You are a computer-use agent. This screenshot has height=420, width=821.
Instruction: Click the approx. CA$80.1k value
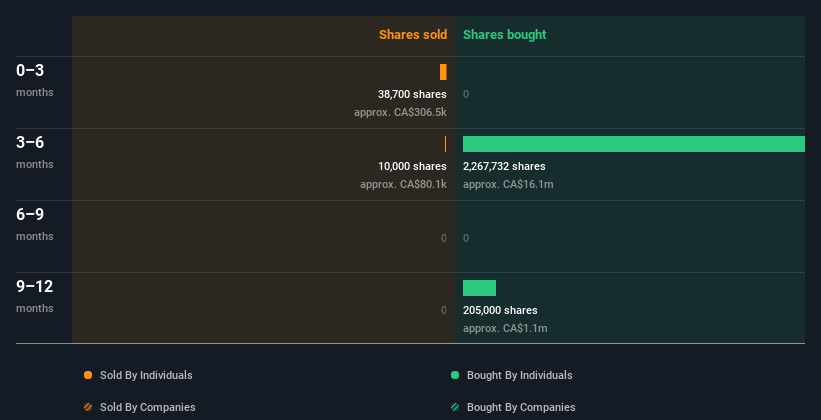coord(403,184)
